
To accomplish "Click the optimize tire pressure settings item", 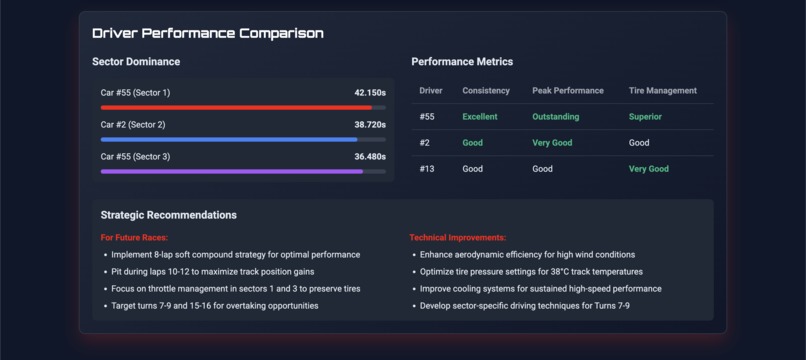I will (x=532, y=272).
